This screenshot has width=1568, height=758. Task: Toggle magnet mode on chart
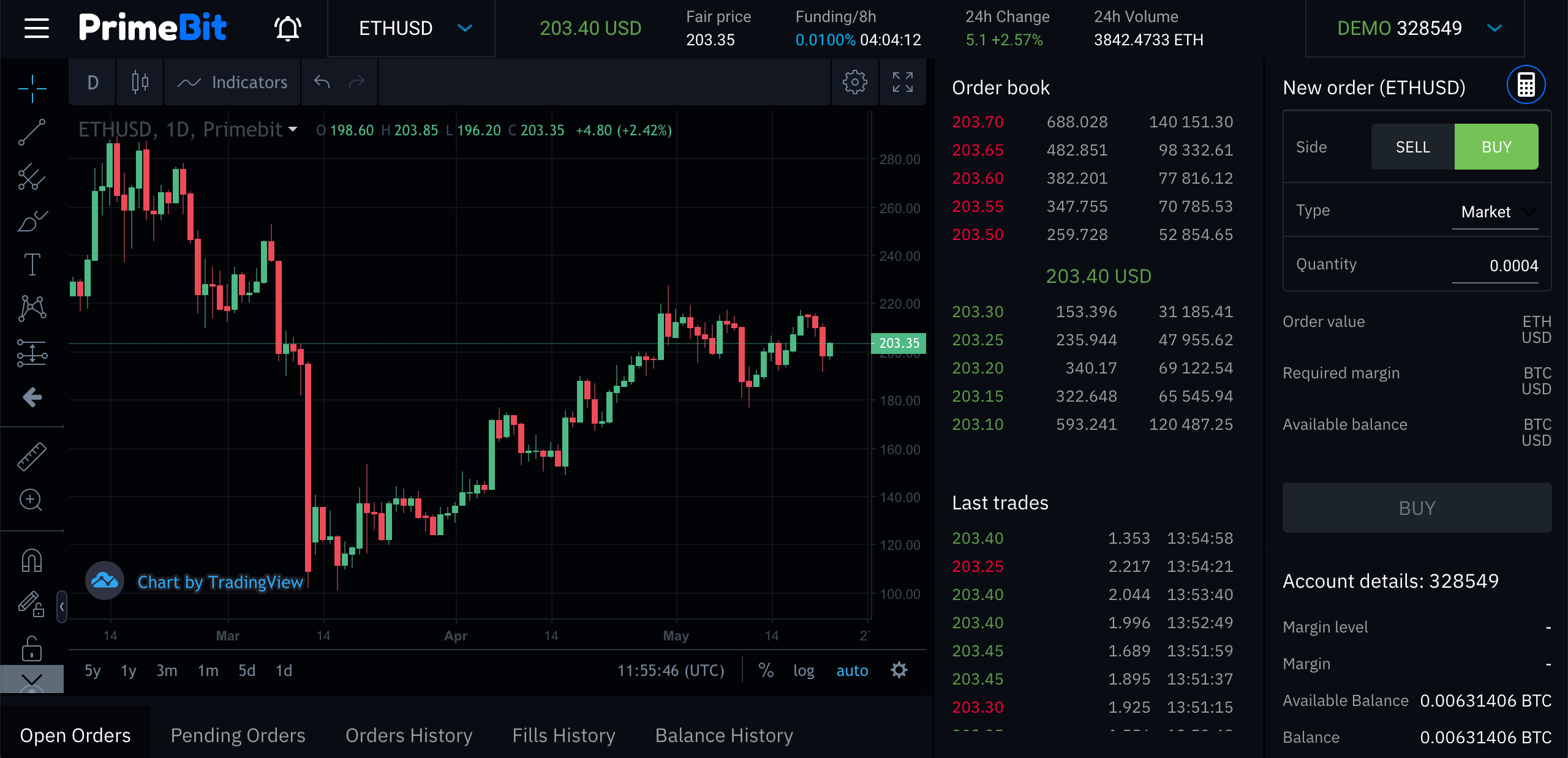[32, 560]
